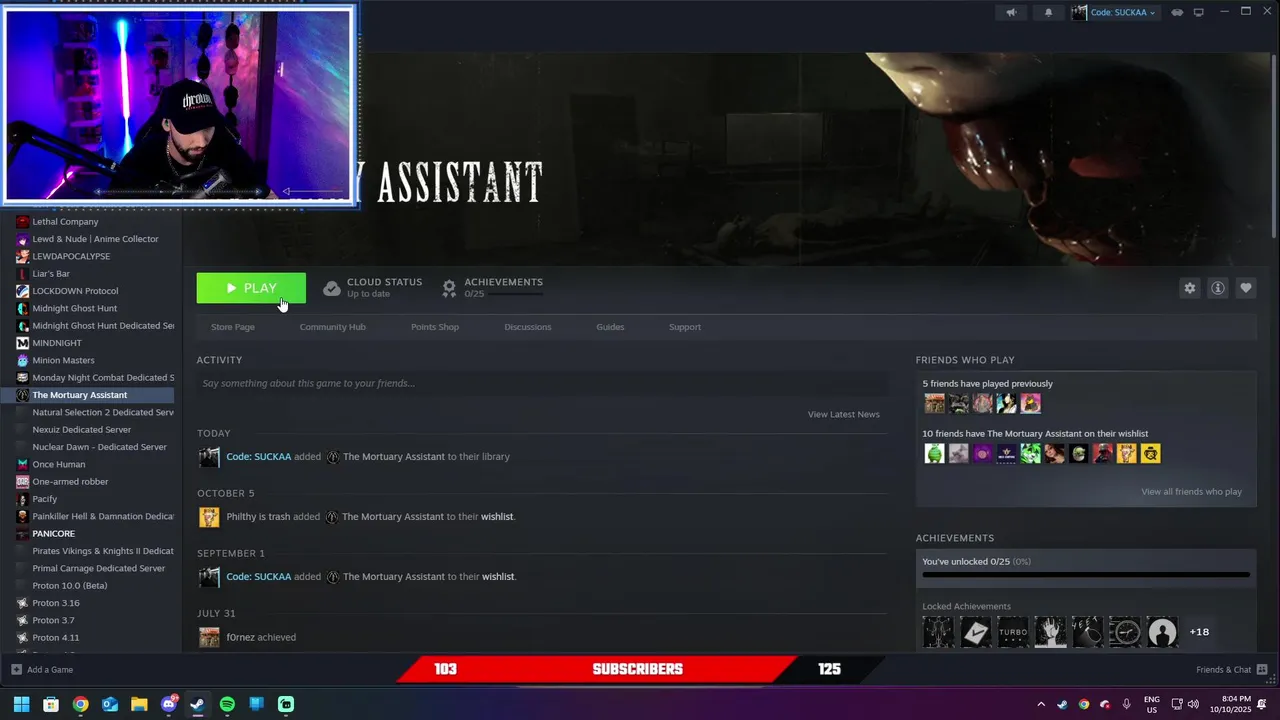
Task: Open the ENG US language switcher
Action: 1152,704
